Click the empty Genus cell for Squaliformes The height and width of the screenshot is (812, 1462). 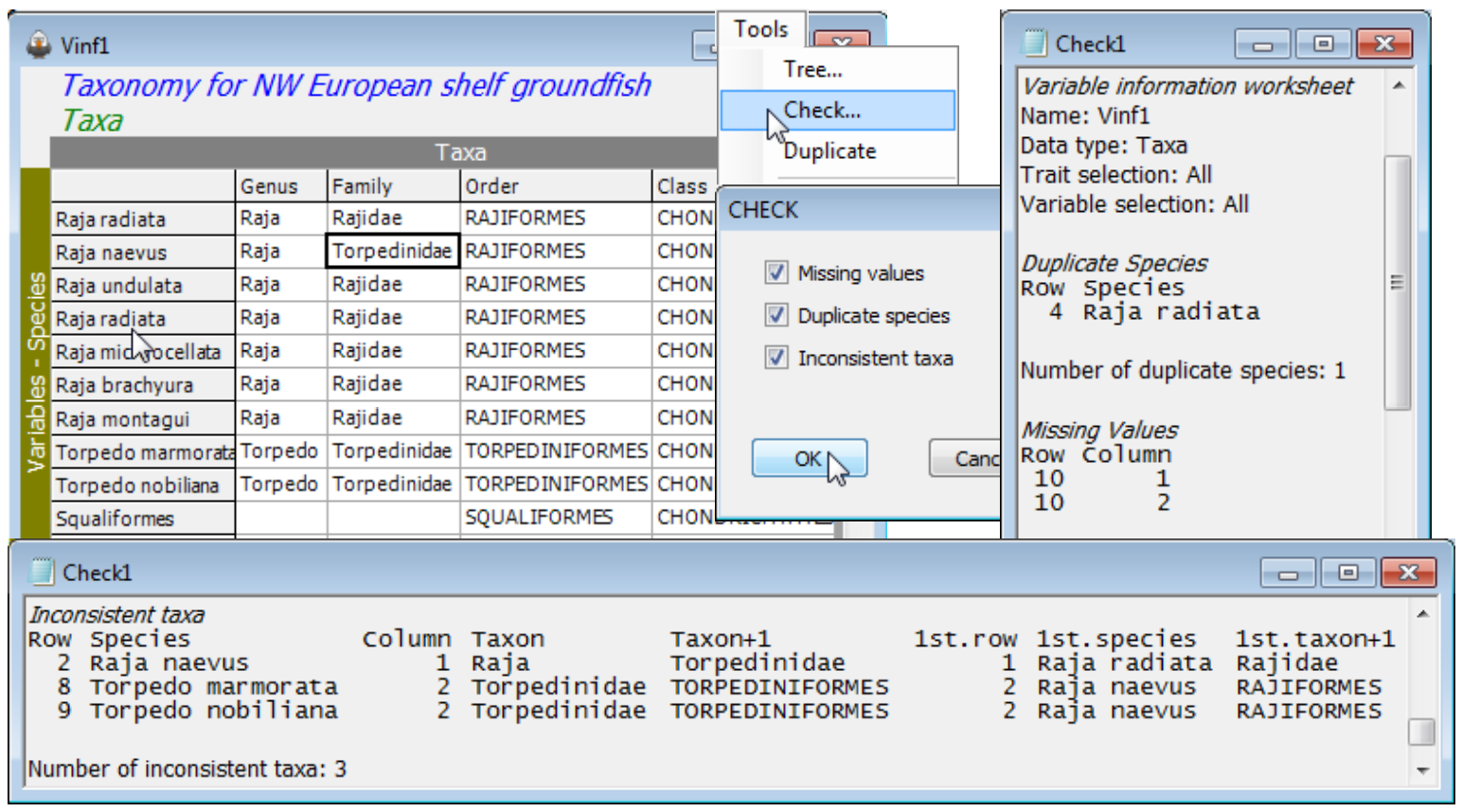281,518
